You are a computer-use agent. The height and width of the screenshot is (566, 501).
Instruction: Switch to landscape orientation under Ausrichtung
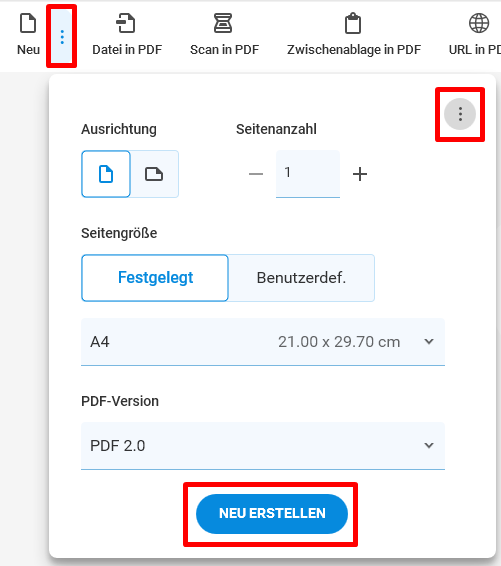coord(154,174)
